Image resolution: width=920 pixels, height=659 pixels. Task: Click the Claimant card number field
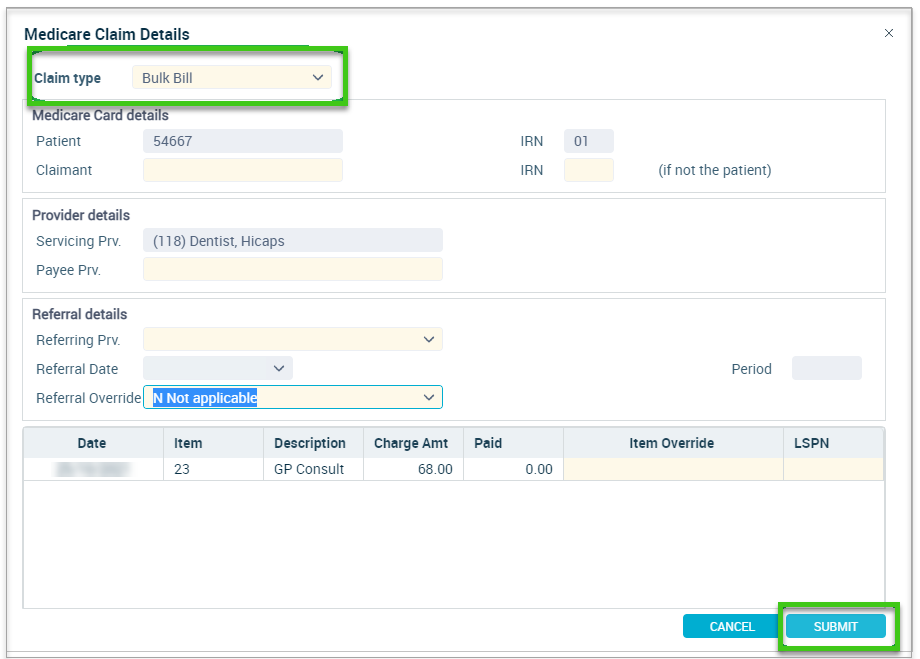point(243,170)
